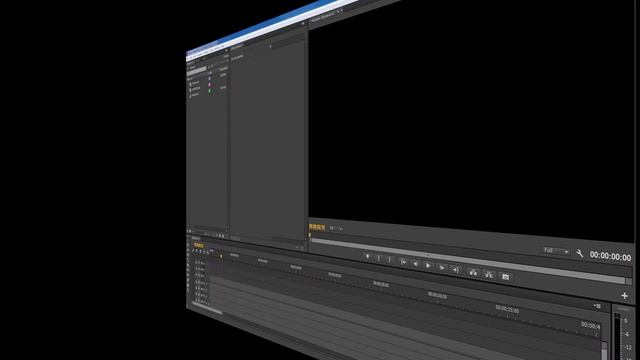Click the Go to In point button
The image size is (640, 360).
coord(403,262)
